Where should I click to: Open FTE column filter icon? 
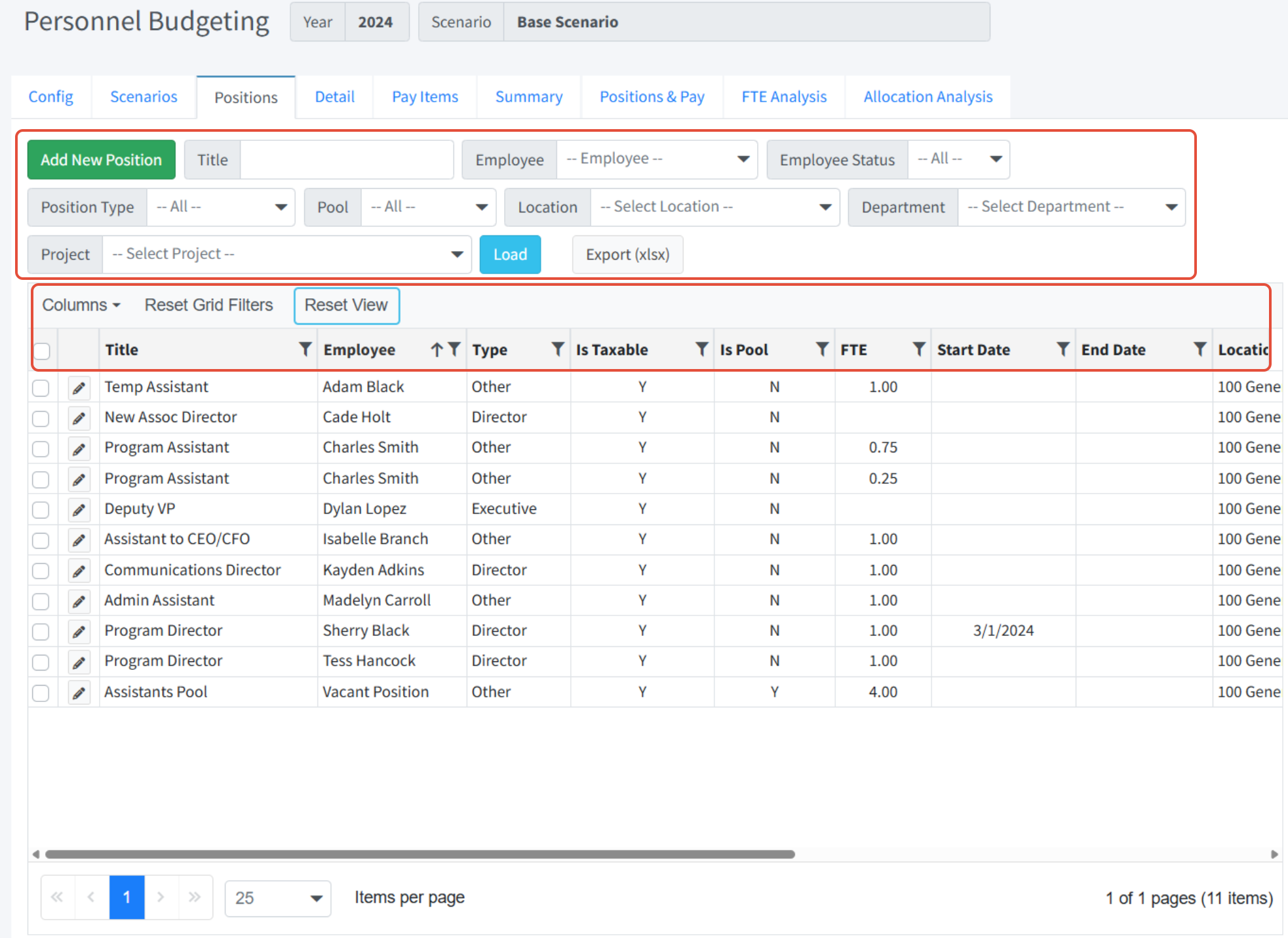click(919, 349)
